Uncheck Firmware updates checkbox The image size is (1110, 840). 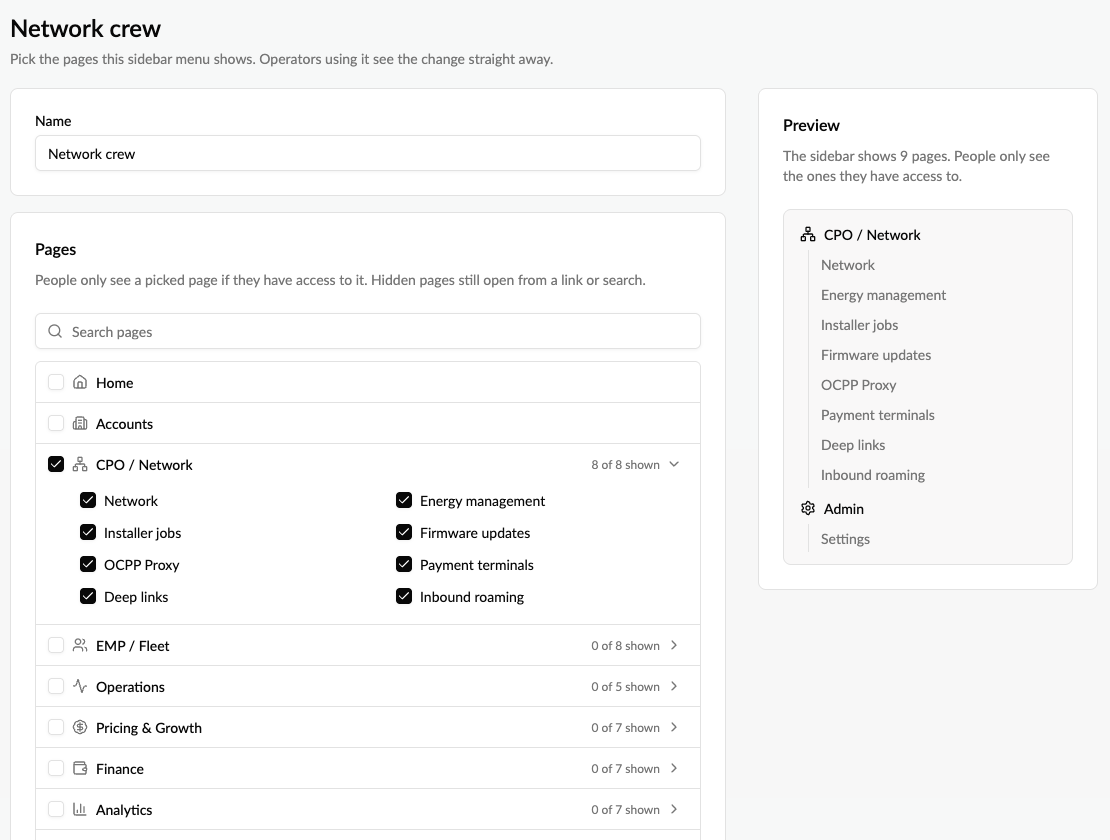pyautogui.click(x=404, y=532)
